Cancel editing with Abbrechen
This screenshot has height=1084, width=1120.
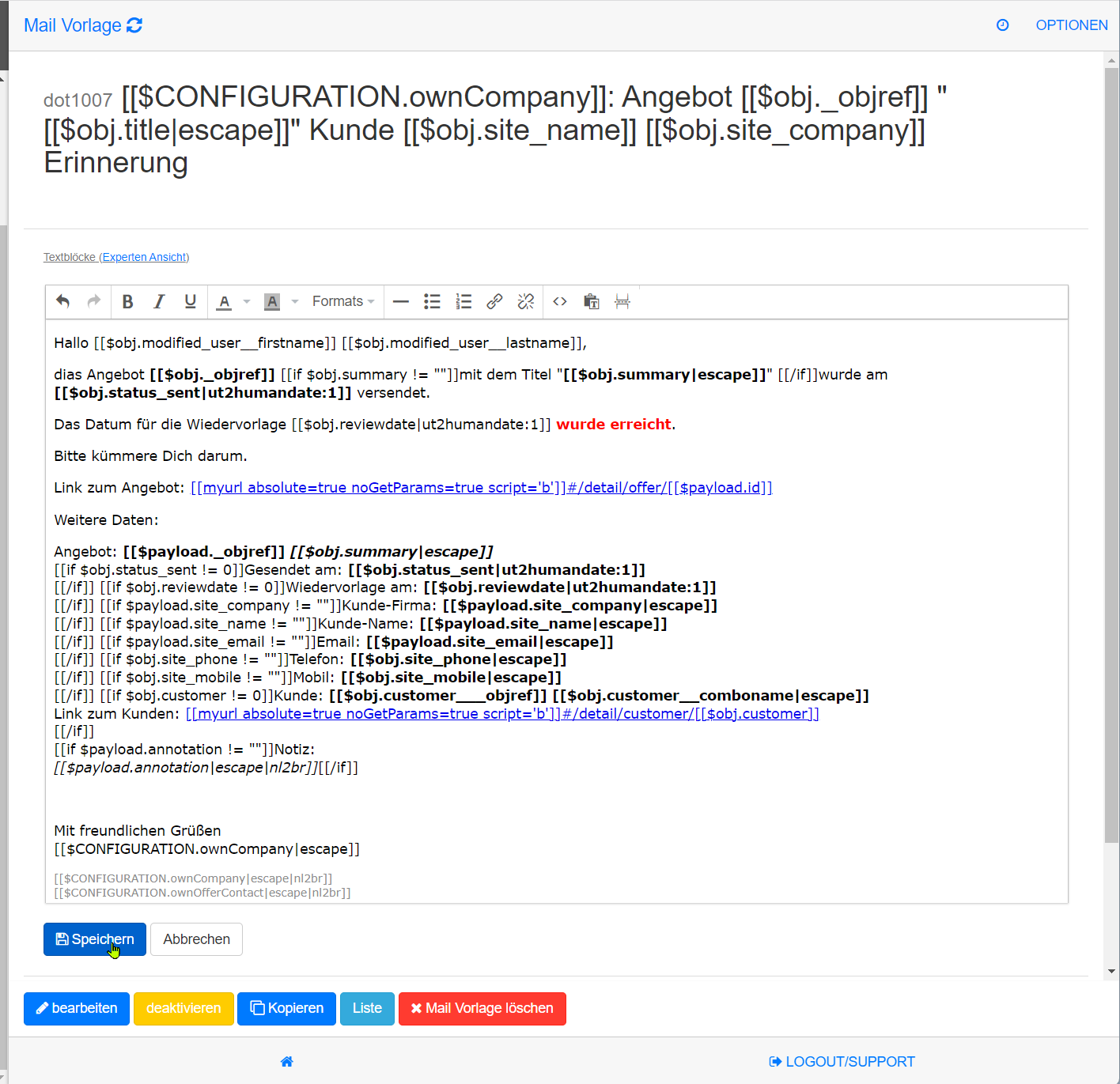(x=196, y=939)
